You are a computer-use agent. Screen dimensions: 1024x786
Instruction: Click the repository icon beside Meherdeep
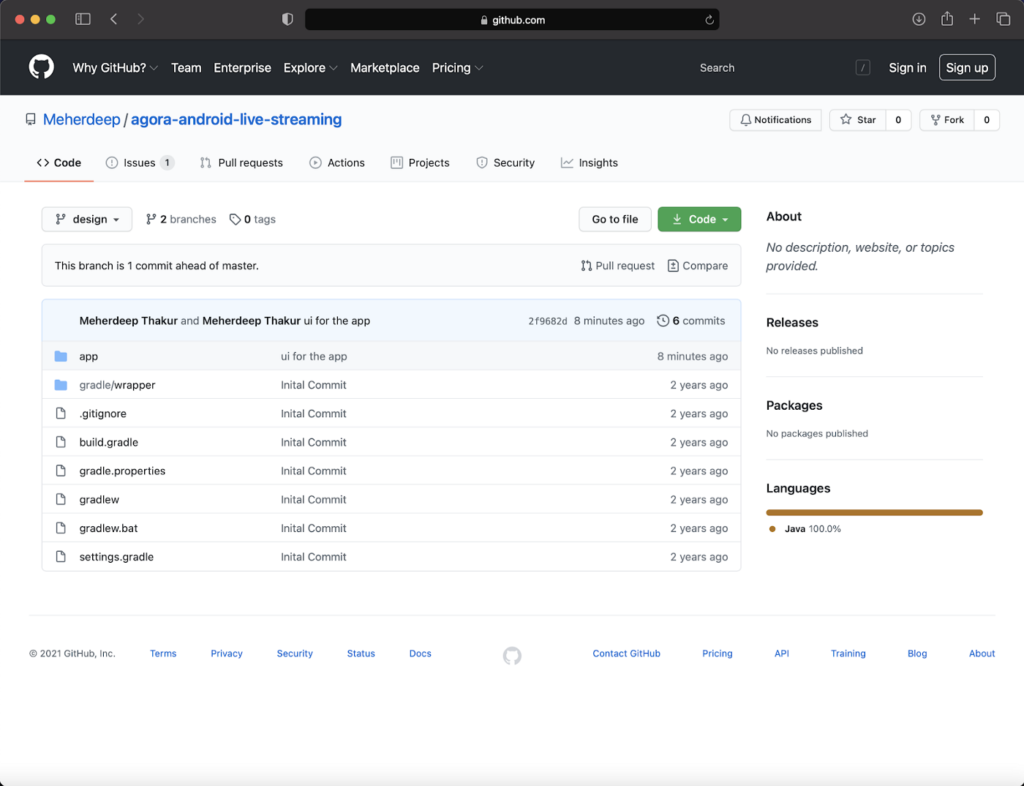coord(31,119)
